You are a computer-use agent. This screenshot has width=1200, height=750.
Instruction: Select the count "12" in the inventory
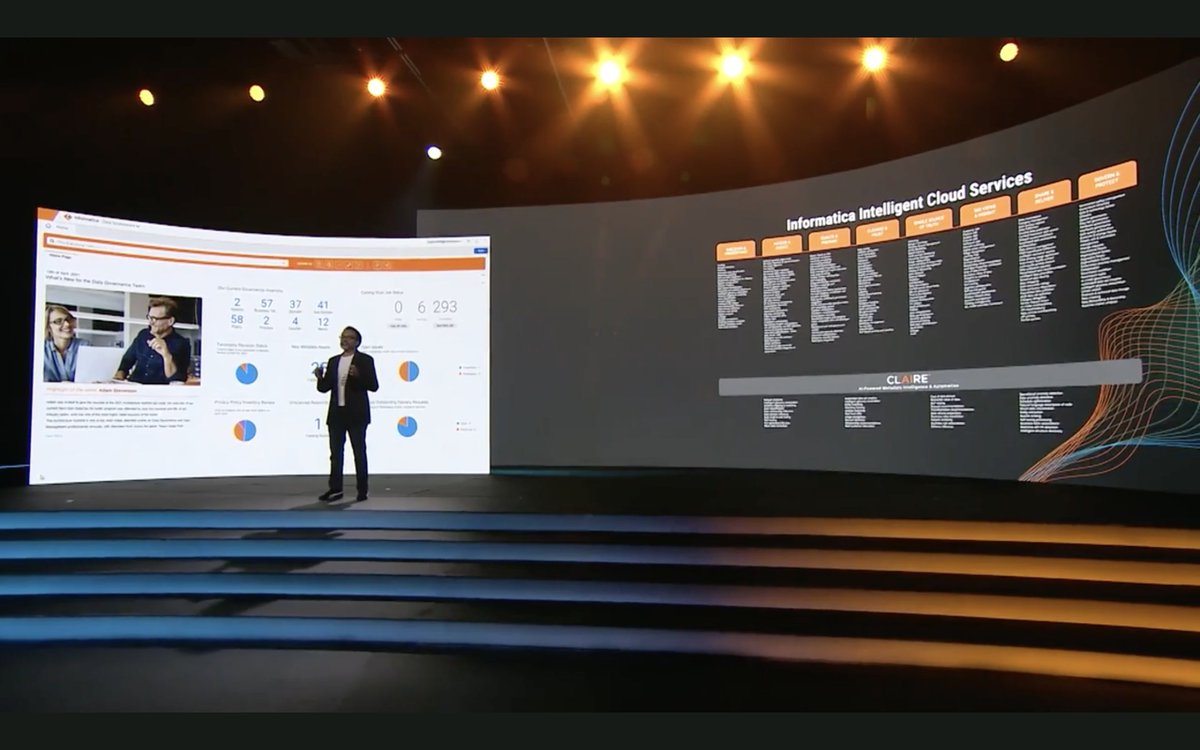(323, 322)
